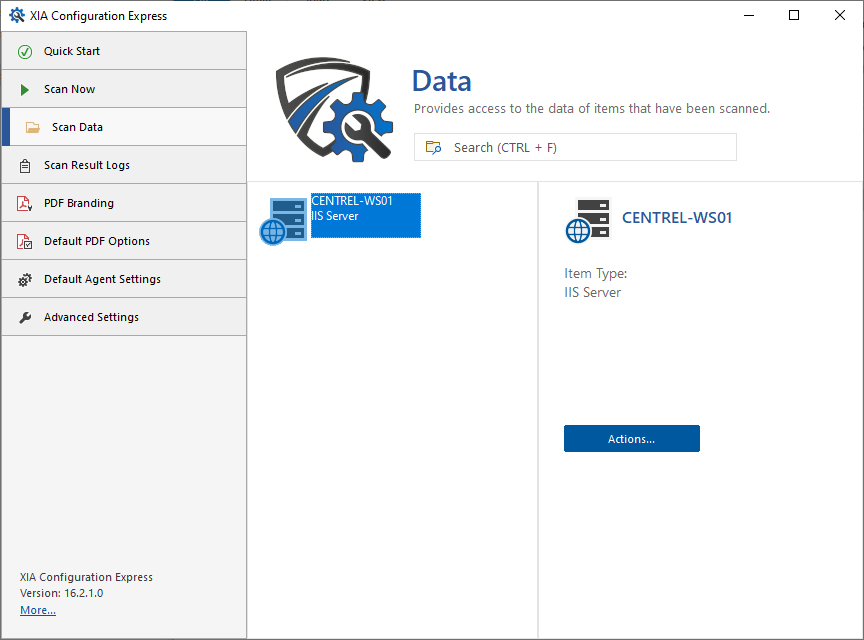Click the Scan Now green play icon

(24, 90)
